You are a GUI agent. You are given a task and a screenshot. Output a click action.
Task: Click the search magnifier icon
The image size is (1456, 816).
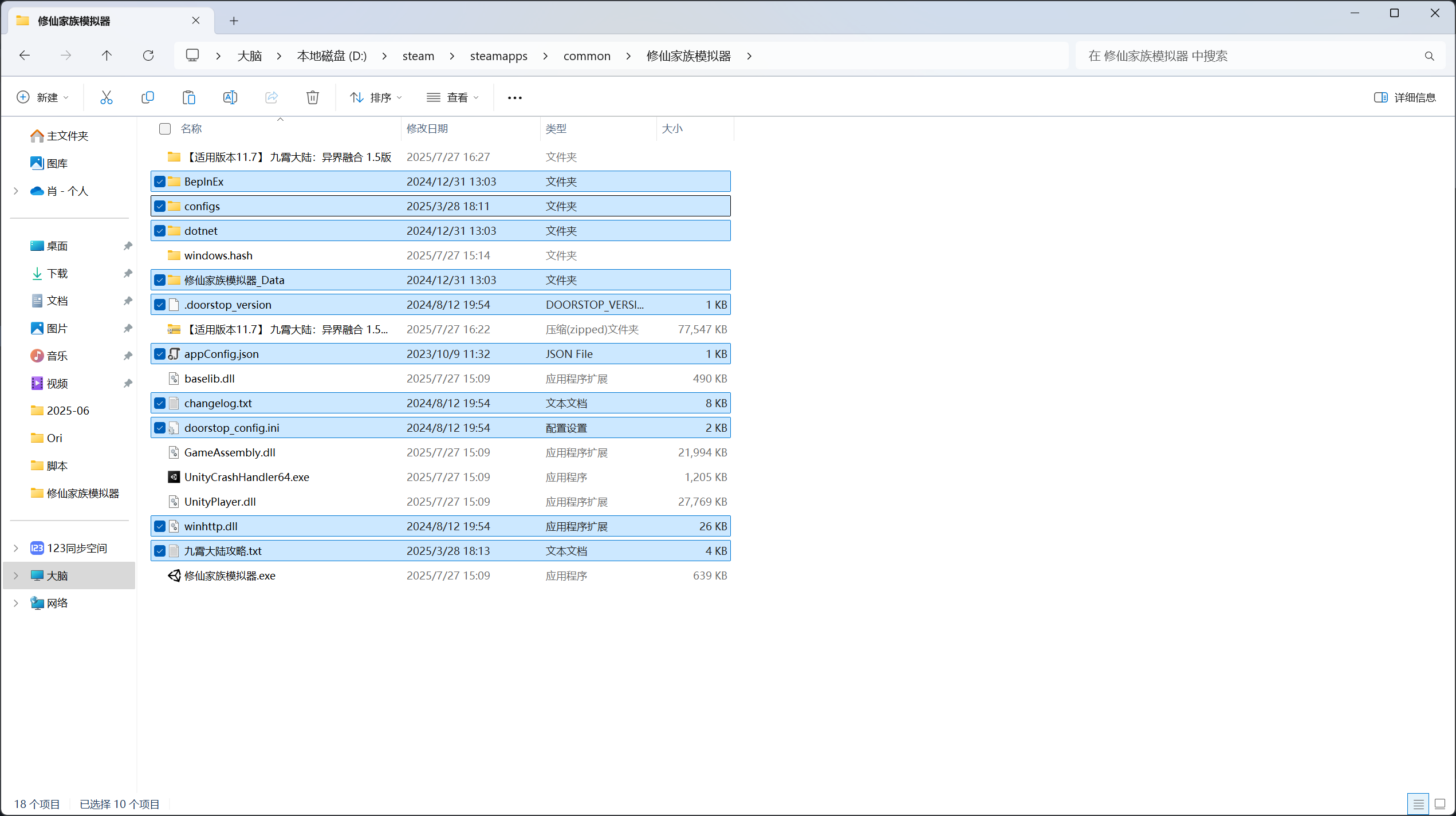[x=1429, y=56]
